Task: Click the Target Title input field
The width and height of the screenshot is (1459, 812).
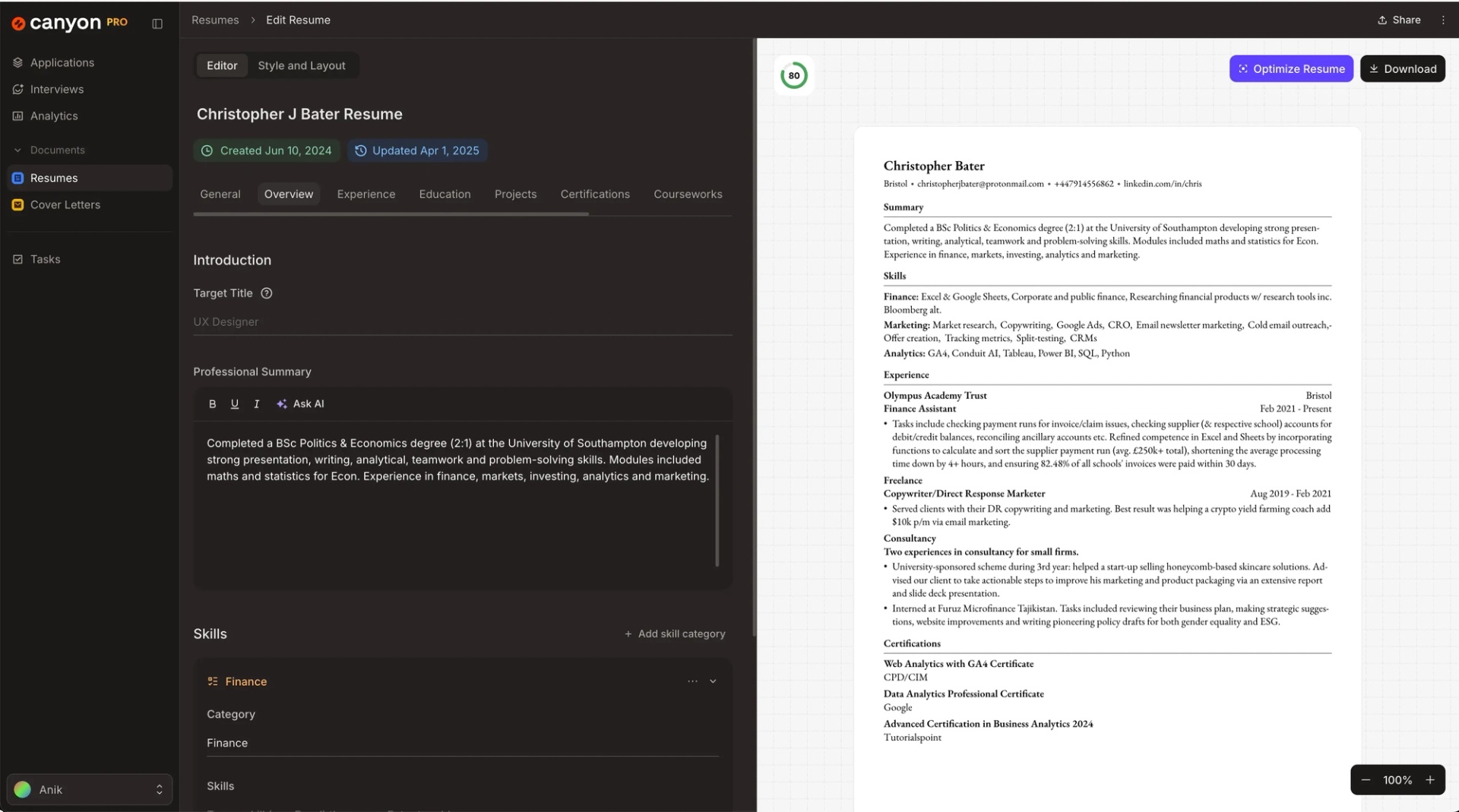Action: point(462,322)
